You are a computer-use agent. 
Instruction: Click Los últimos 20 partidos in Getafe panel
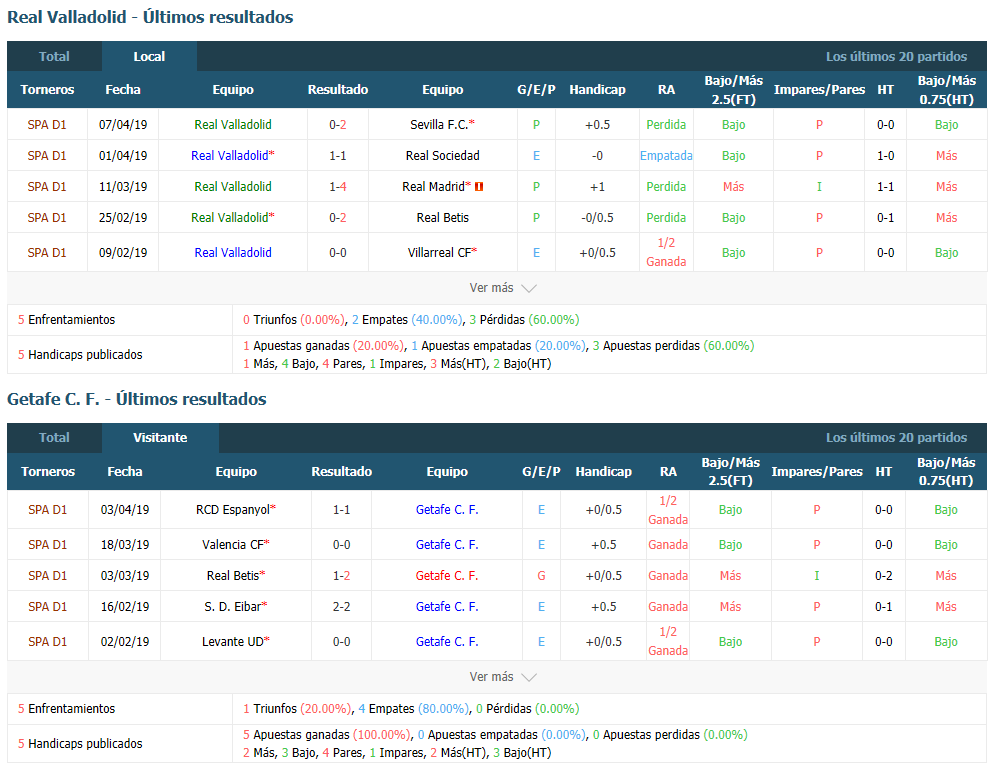(x=896, y=438)
